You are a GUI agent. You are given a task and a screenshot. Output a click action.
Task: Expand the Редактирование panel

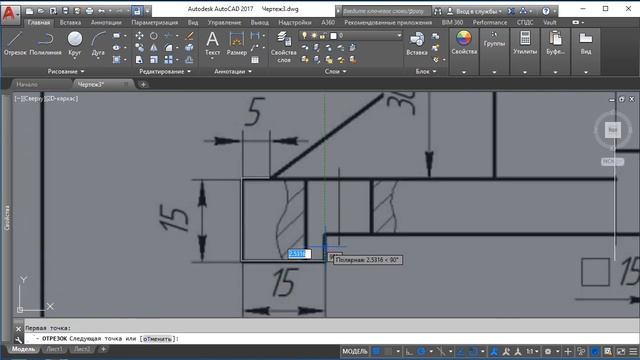(165, 71)
